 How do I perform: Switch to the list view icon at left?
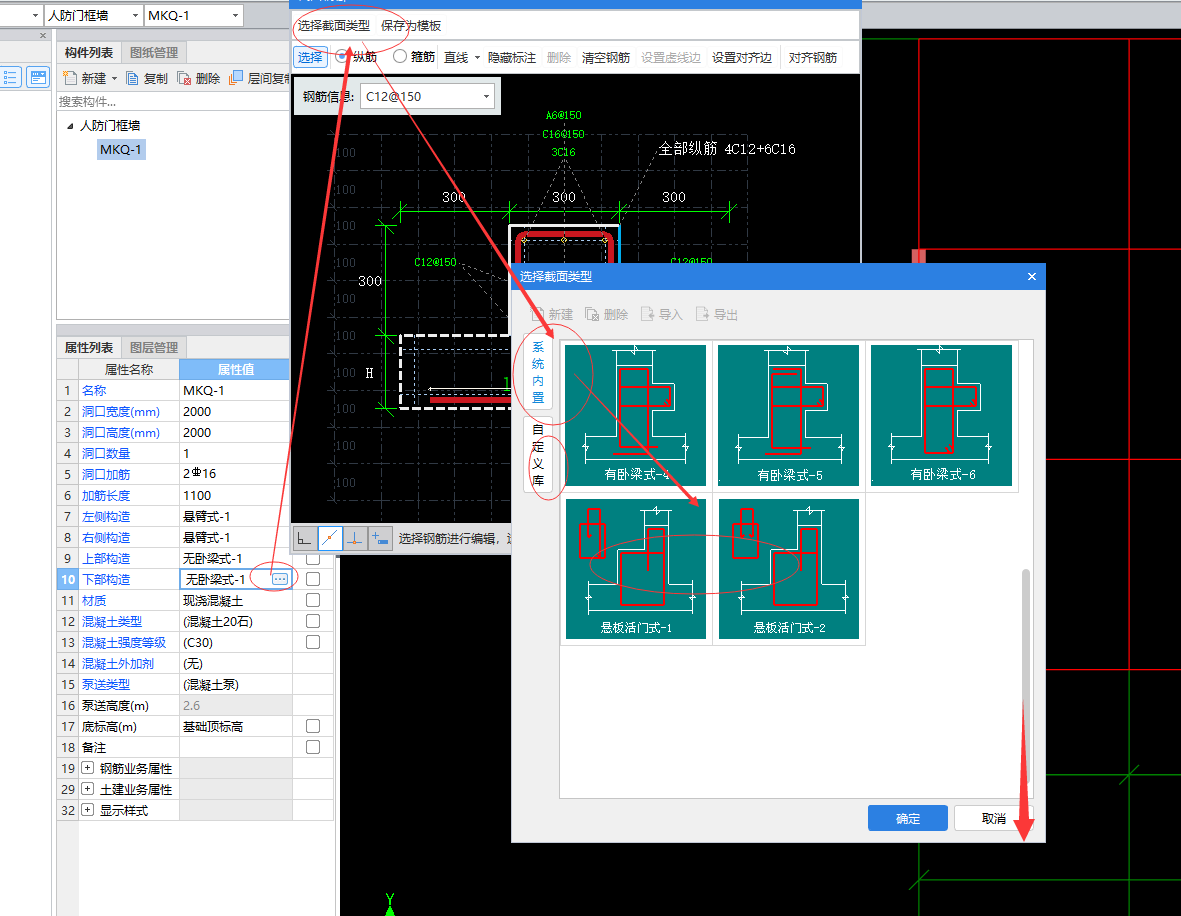[x=11, y=77]
